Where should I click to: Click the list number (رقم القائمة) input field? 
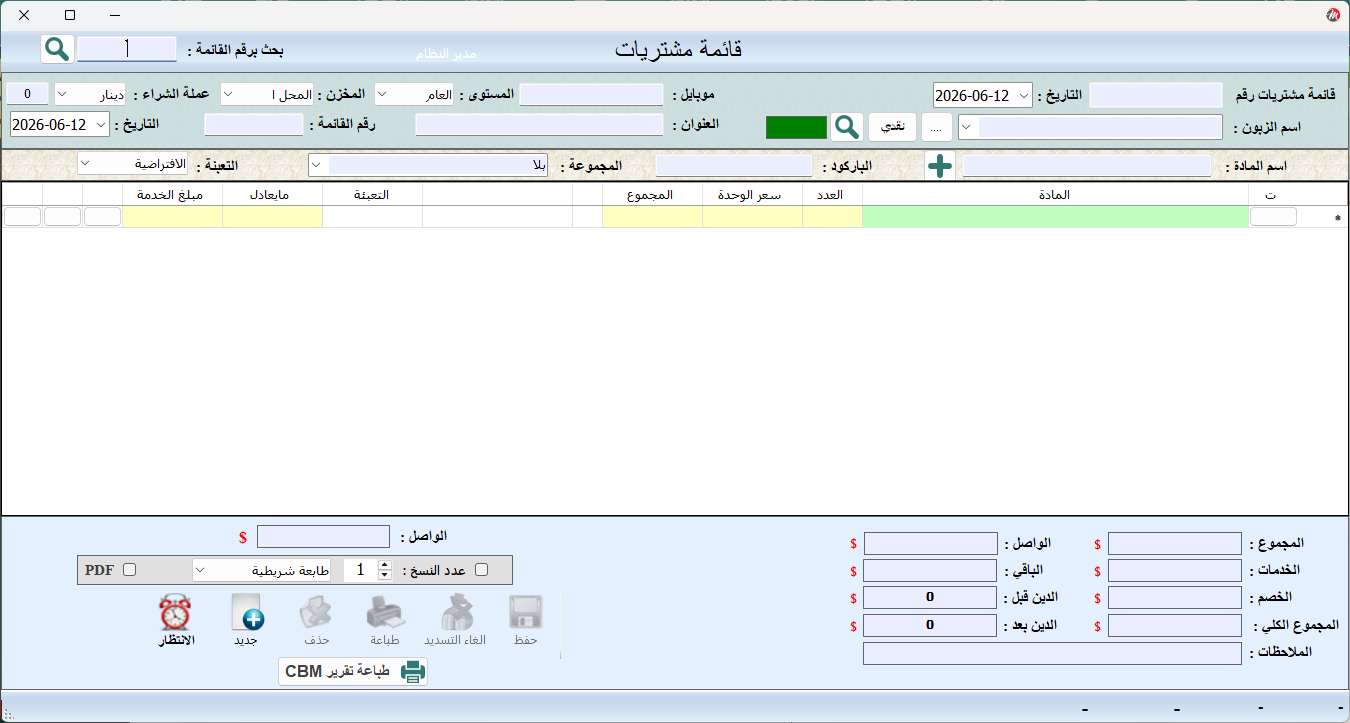[254, 124]
